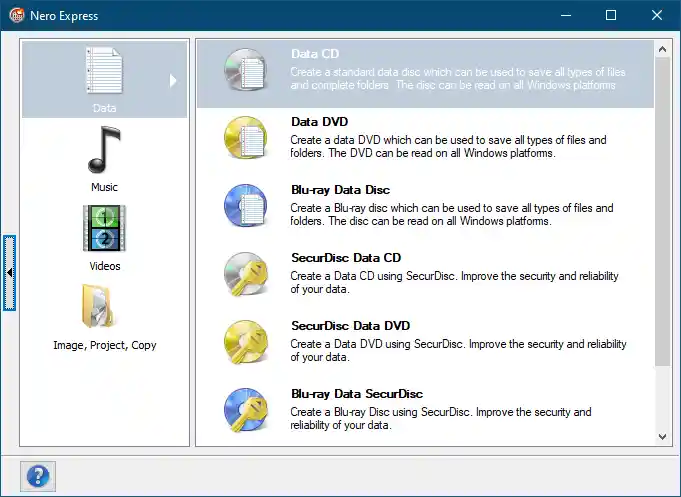Choose the Data DVD title text
The width and height of the screenshot is (681, 497).
tap(319, 122)
